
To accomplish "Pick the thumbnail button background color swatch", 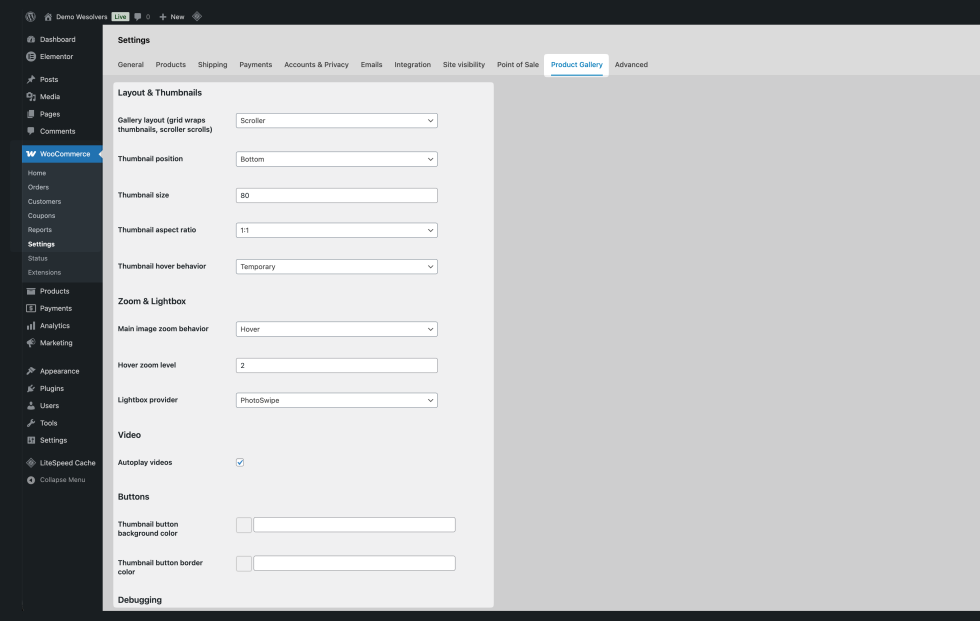I will coord(244,525).
